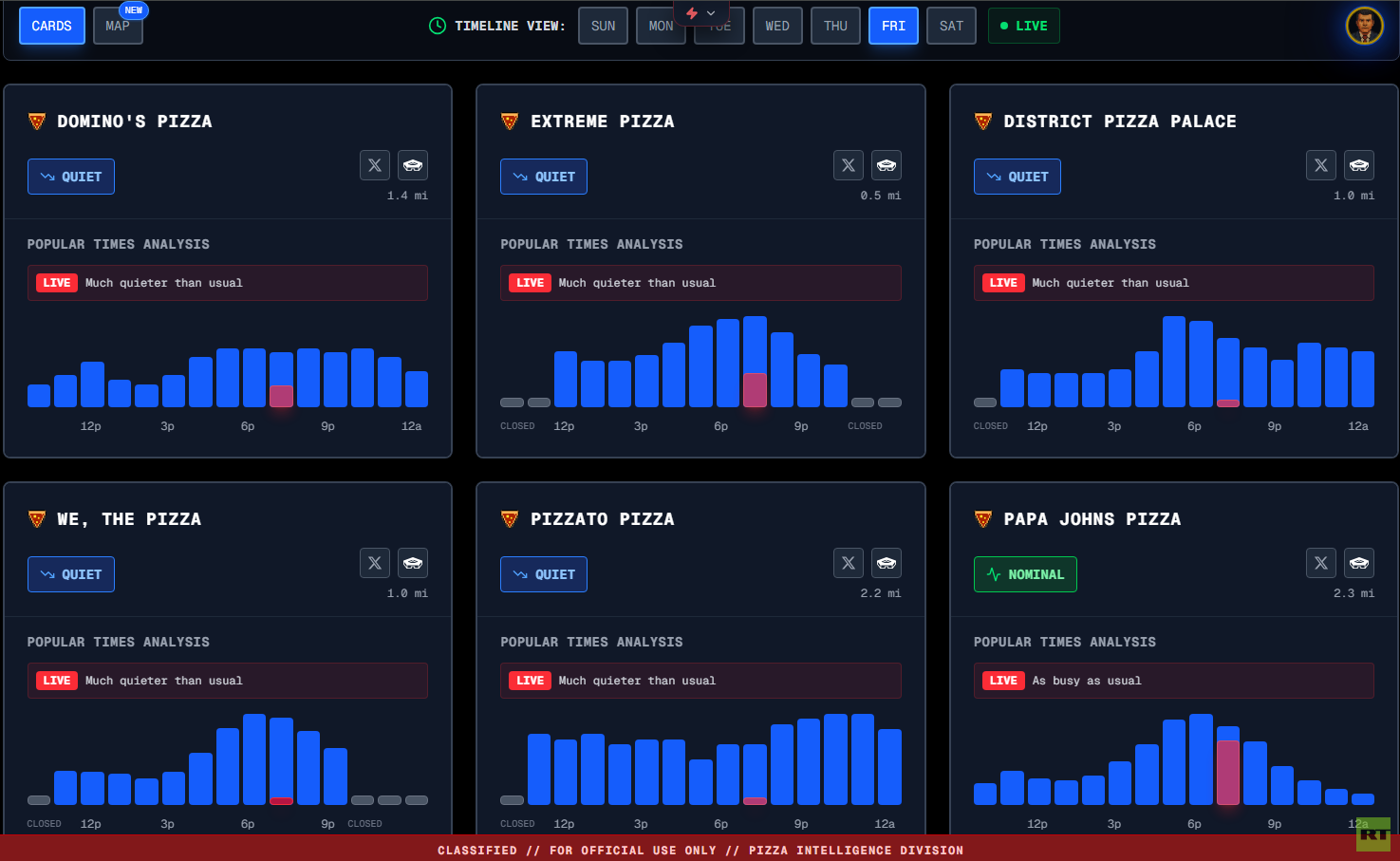Viewport: 1400px width, 861px height.
Task: Click Pentagon icon on Papa Johns card
Action: click(x=1359, y=563)
